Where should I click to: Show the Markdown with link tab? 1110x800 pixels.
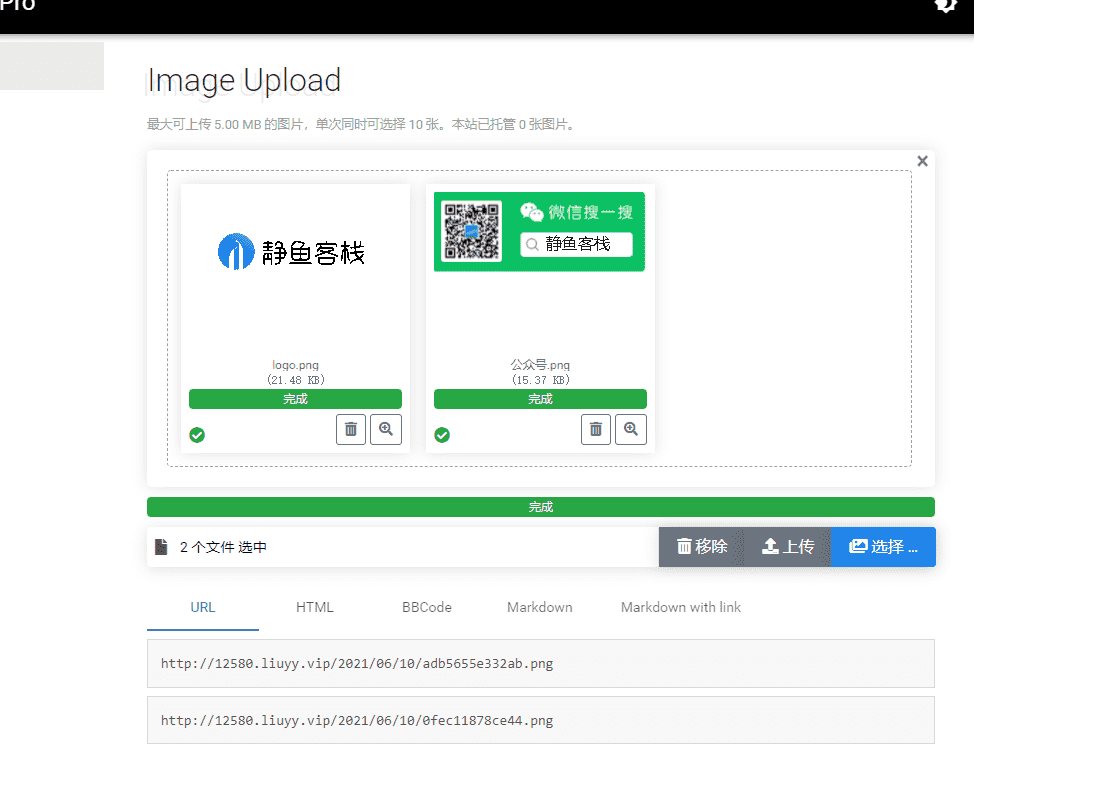pyautogui.click(x=680, y=607)
